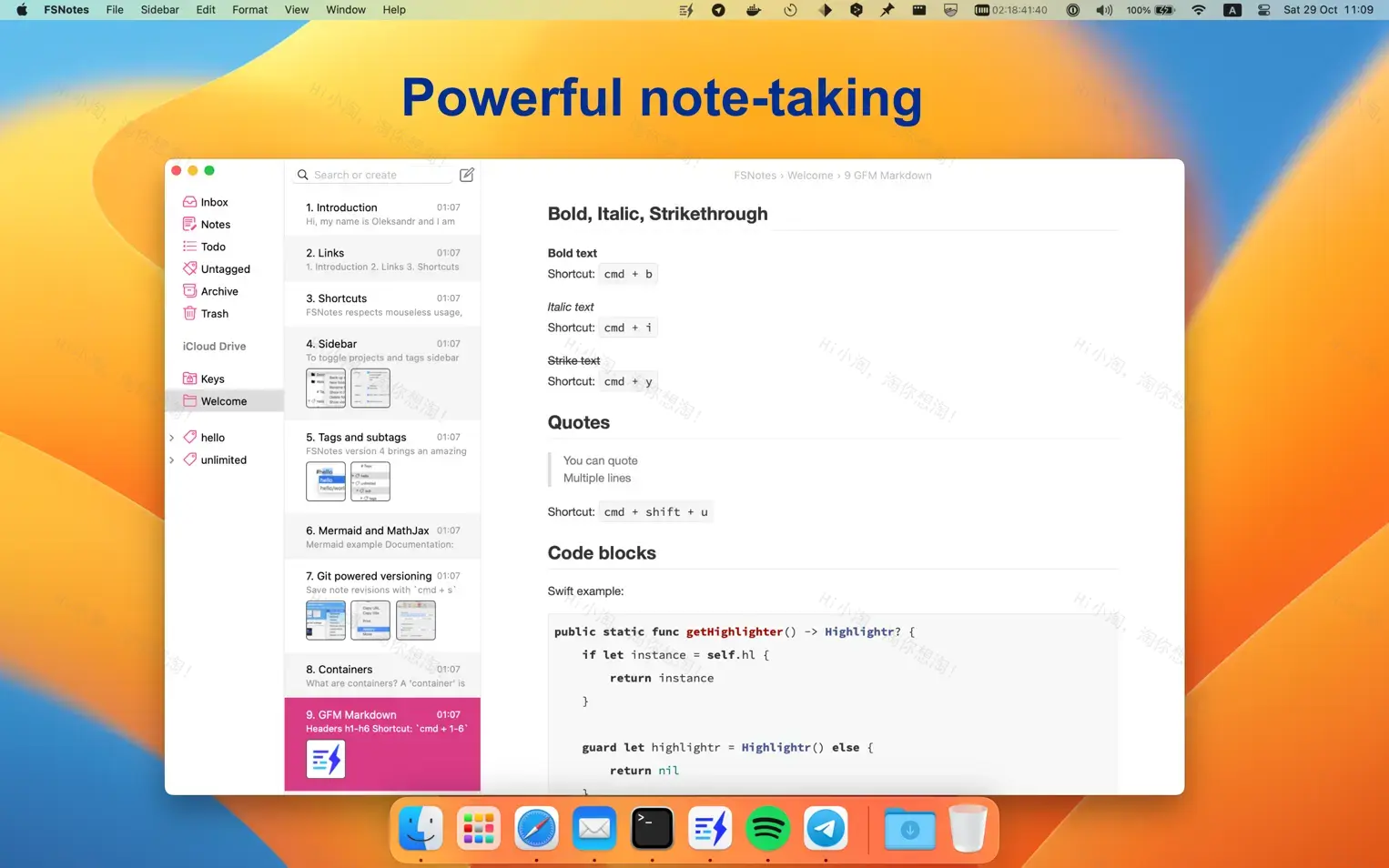Open the Archive box icon
Image resolution: width=1389 pixels, height=868 pixels.
pos(189,291)
